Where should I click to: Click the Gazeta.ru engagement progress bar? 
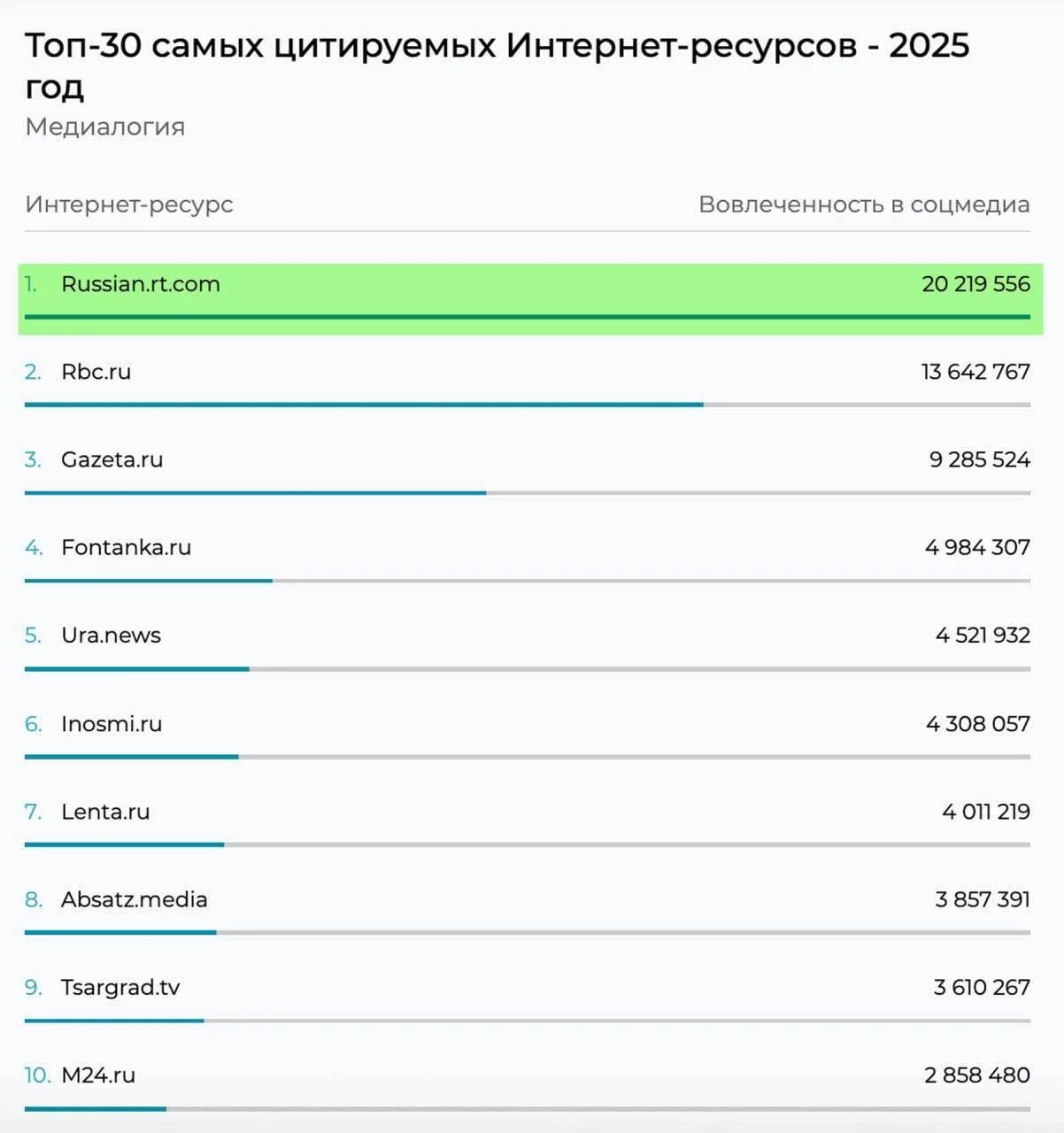(x=255, y=493)
